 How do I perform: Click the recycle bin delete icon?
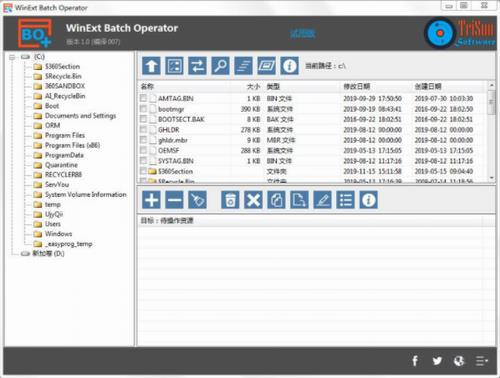click(x=230, y=200)
